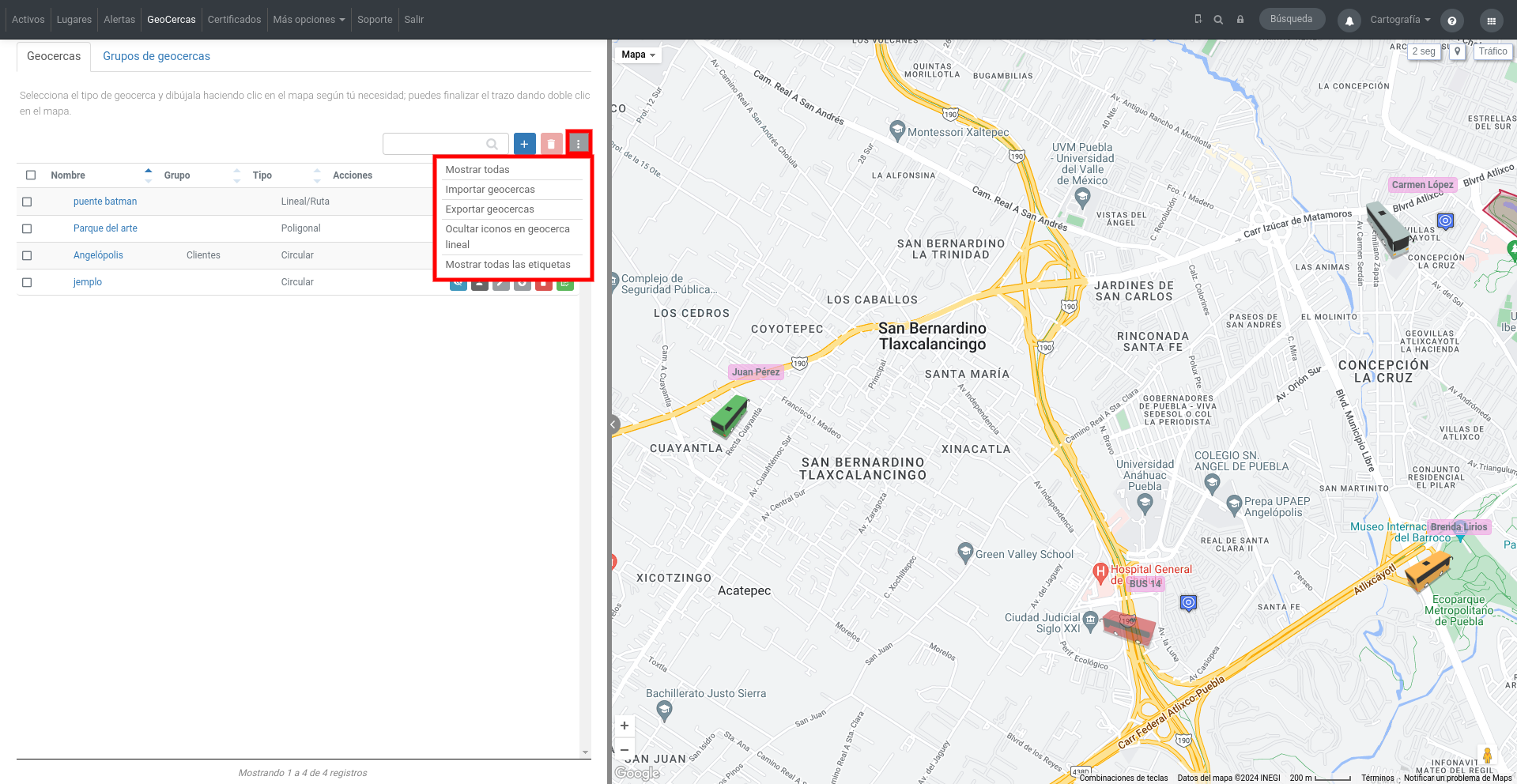Viewport: 1517px width, 784px height.
Task: Click the Street View pegman icon
Action: [x=1487, y=756]
